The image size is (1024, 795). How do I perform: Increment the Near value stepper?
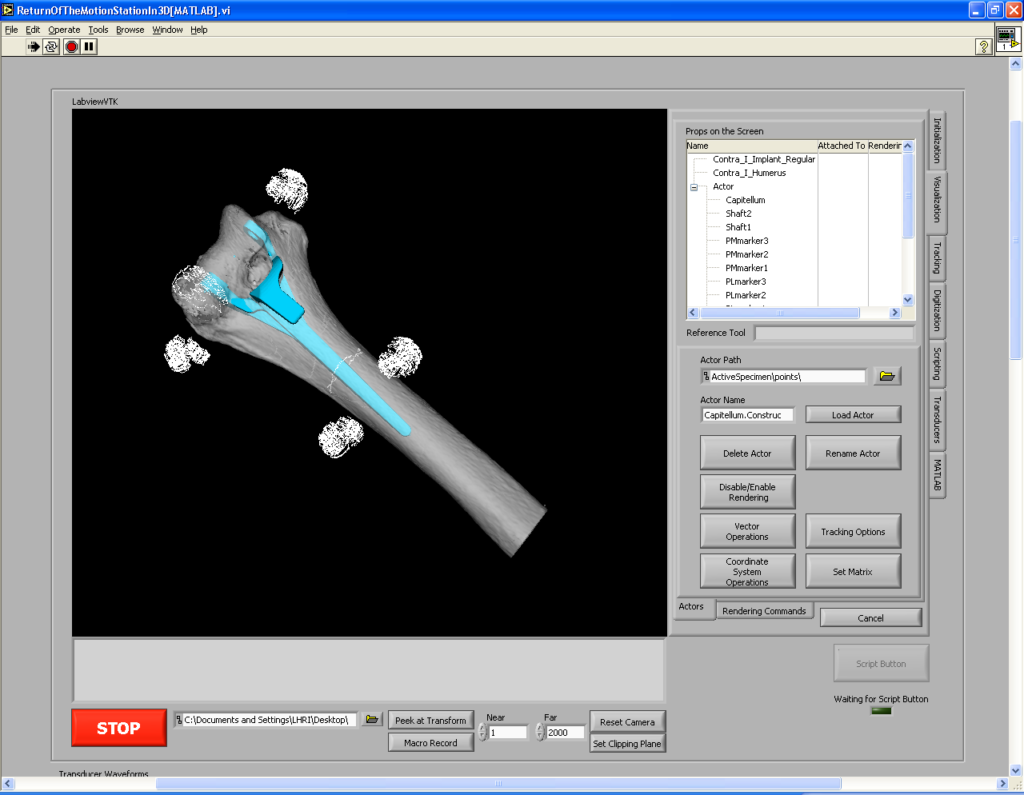[x=483, y=728]
